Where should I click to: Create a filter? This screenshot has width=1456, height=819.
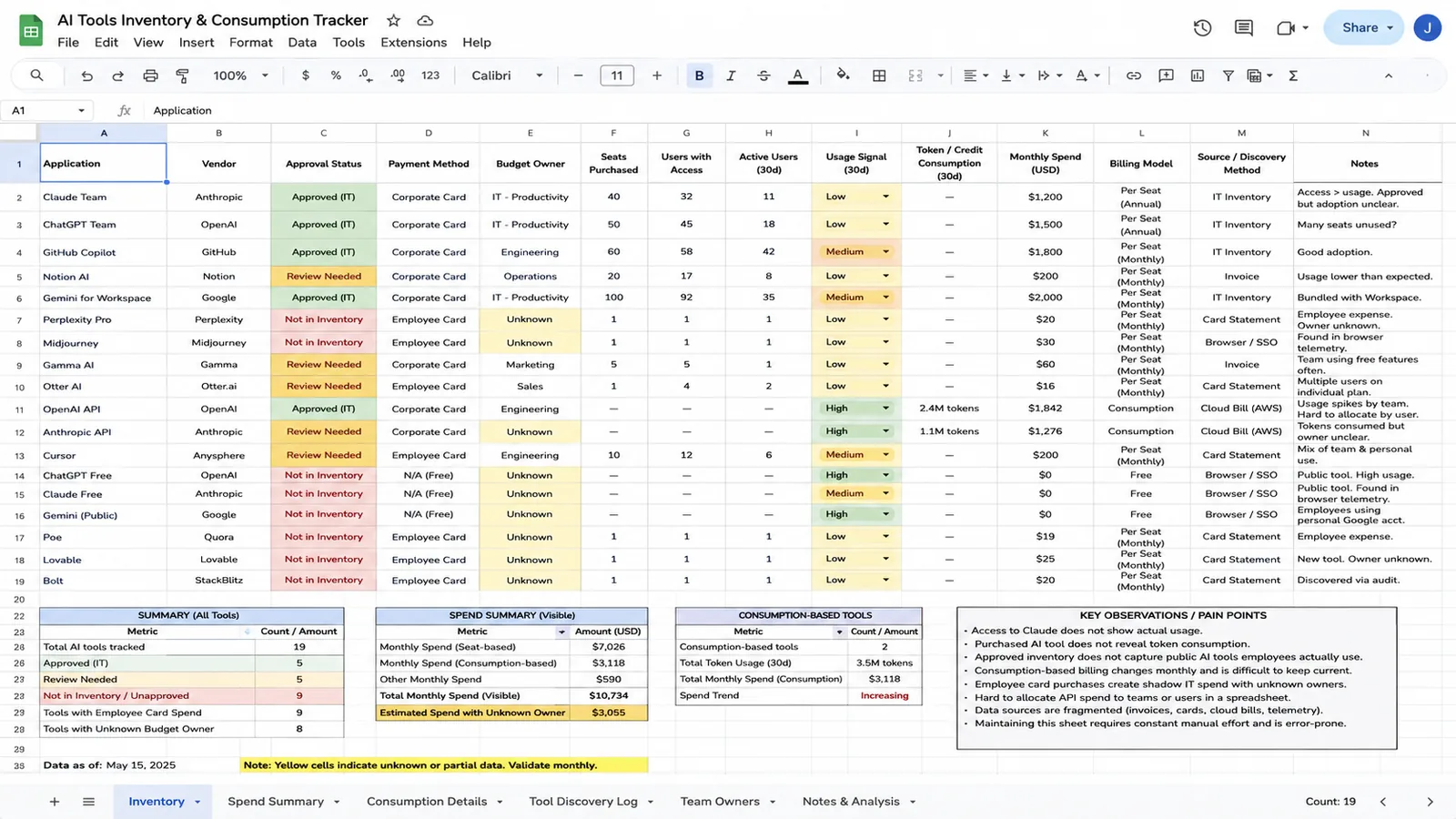tap(1228, 76)
